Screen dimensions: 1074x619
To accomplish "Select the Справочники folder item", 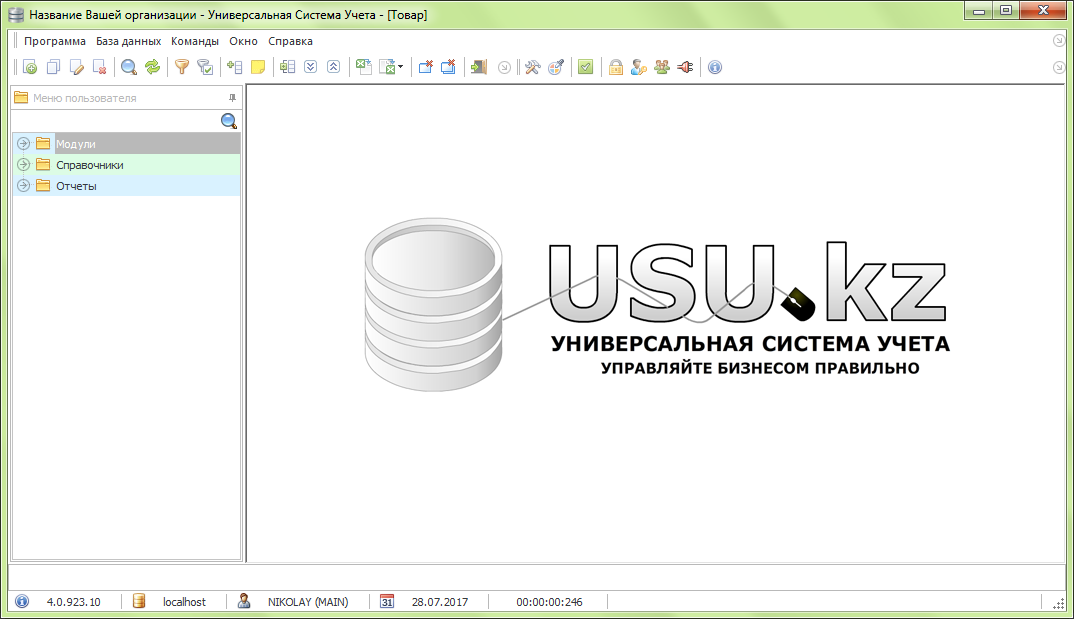I will pos(90,165).
